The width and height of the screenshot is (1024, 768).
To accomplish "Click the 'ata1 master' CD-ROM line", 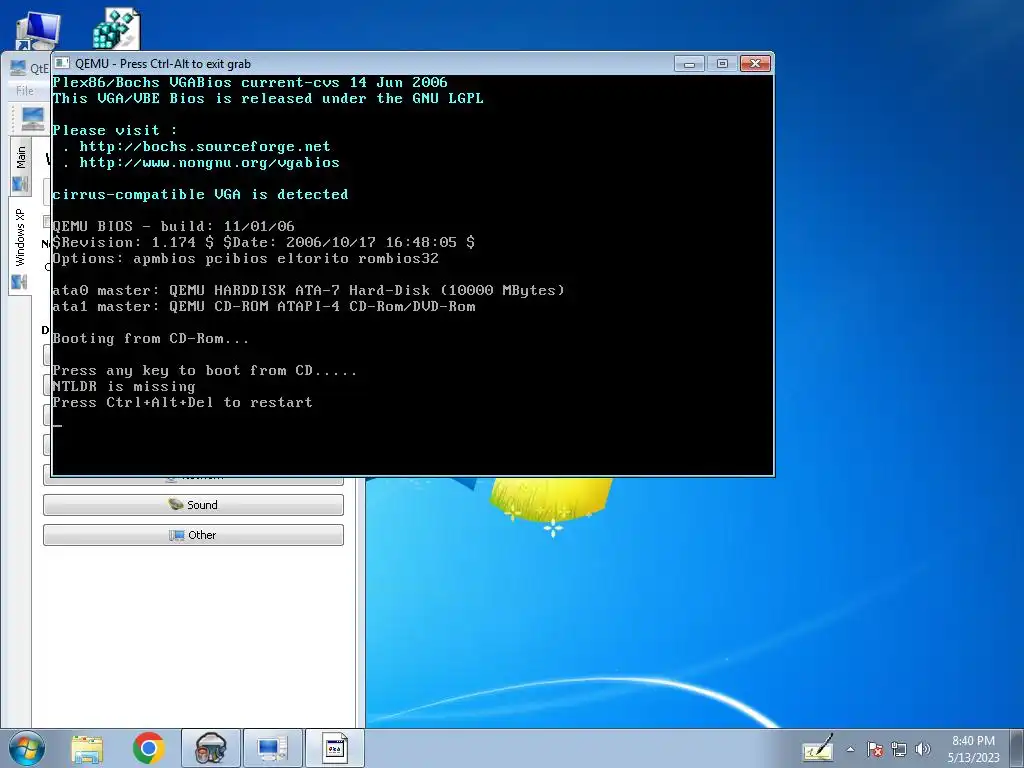I will click(264, 306).
